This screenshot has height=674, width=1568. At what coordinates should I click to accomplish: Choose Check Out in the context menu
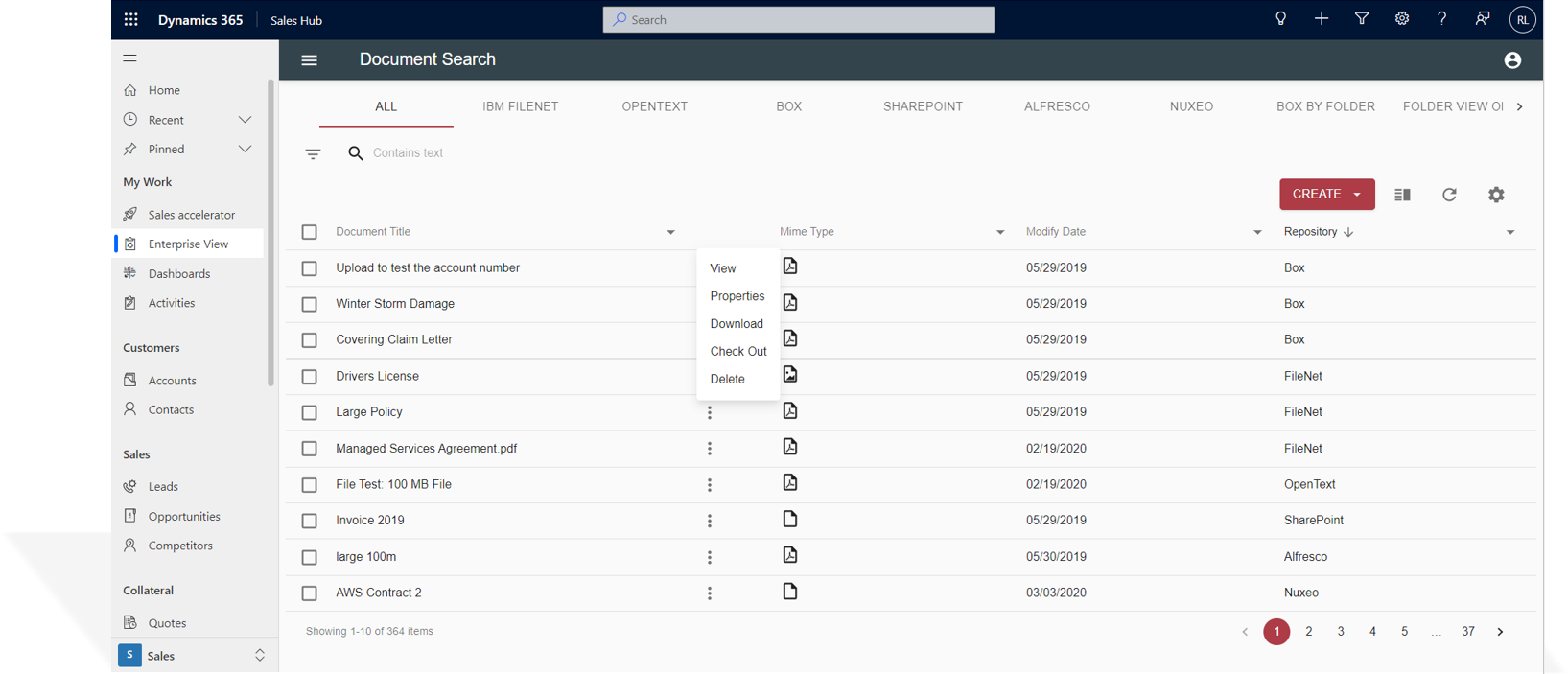pyautogui.click(x=738, y=352)
